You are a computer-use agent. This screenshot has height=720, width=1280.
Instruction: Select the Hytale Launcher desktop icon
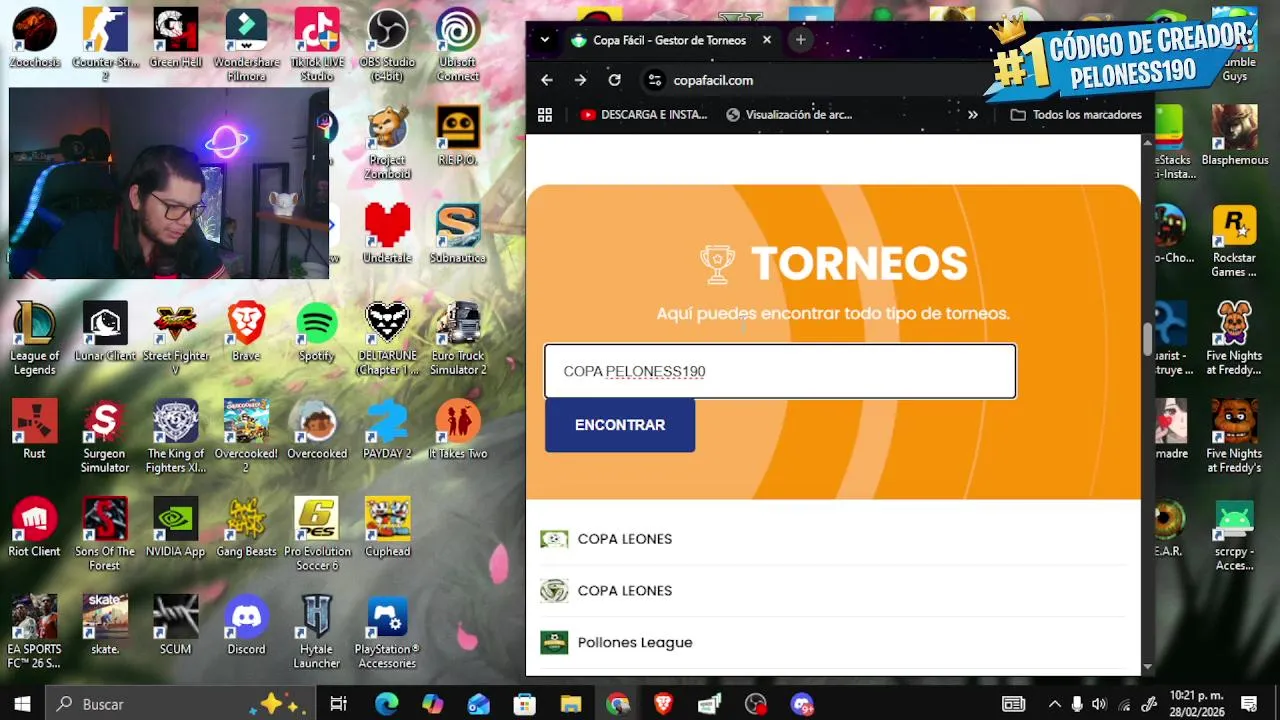click(317, 632)
